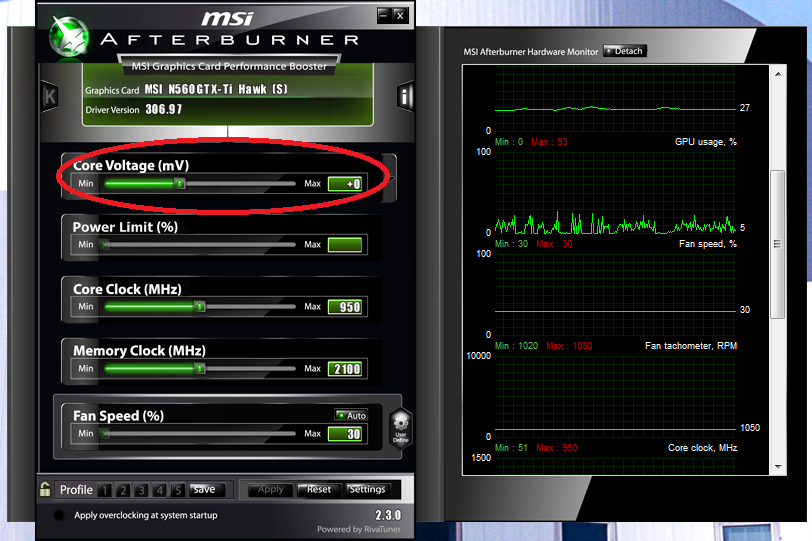The image size is (812, 541).
Task: Click hardware monitor scrollbar up arrow
Action: pyautogui.click(x=778, y=74)
